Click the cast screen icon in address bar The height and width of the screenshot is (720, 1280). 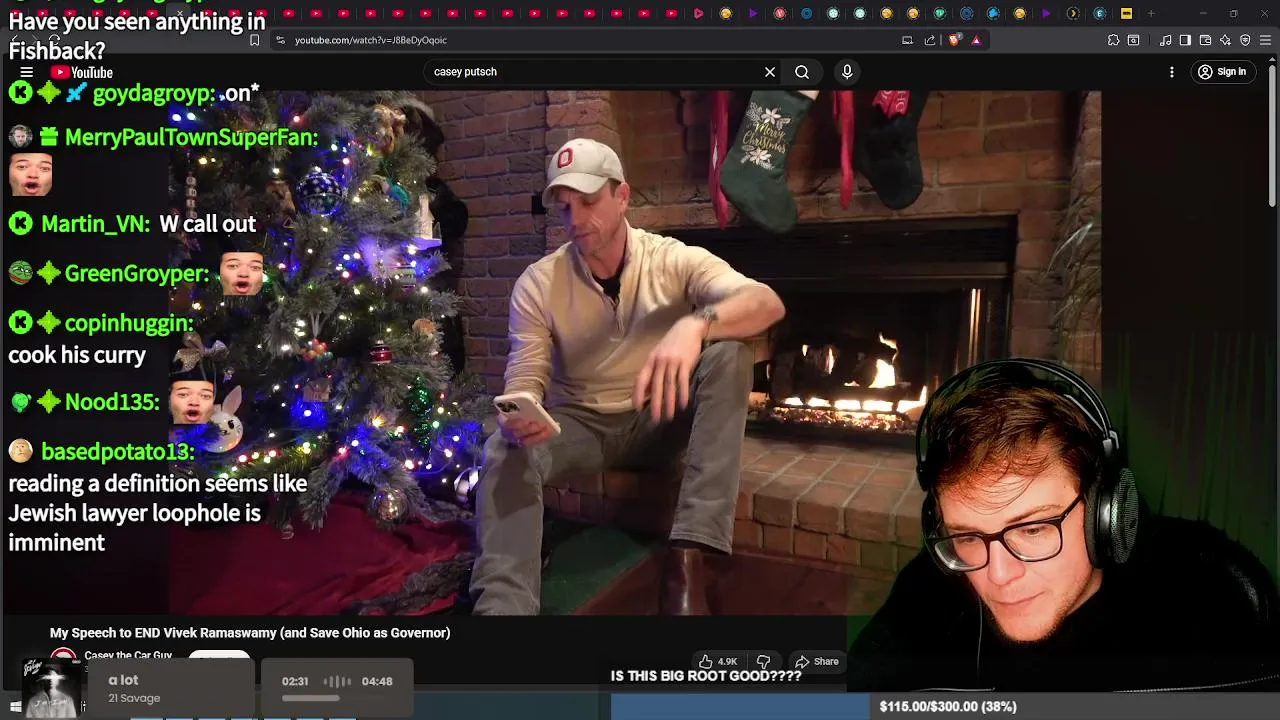[907, 40]
